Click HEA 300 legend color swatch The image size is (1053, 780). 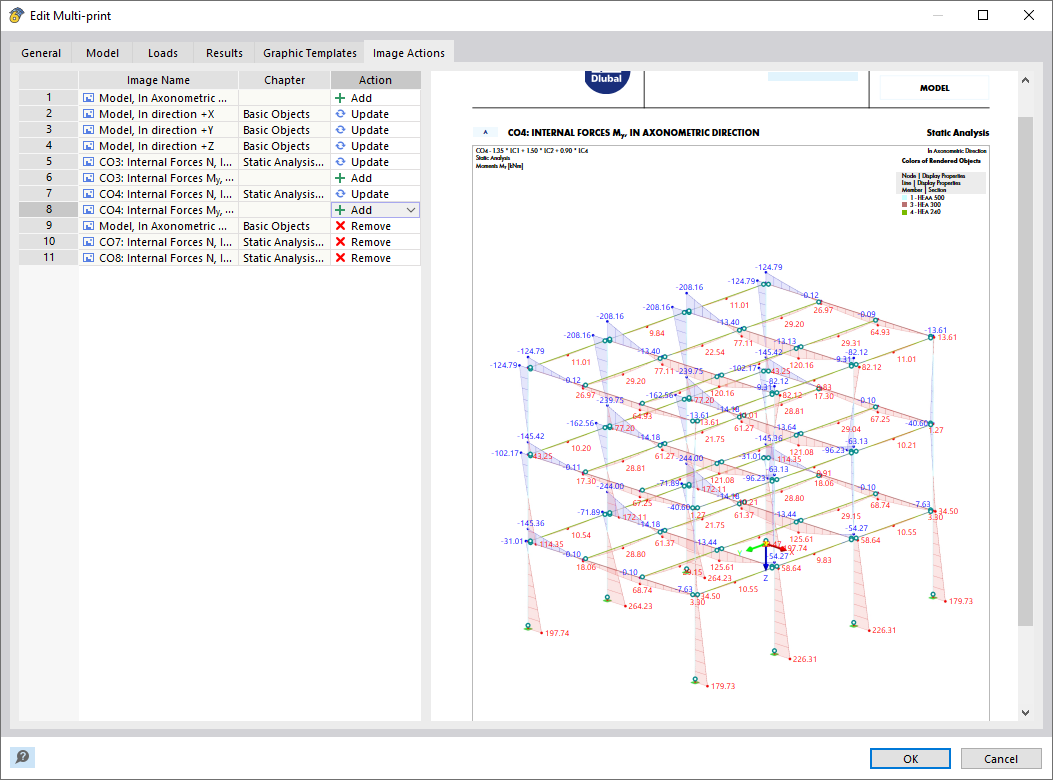(x=905, y=205)
